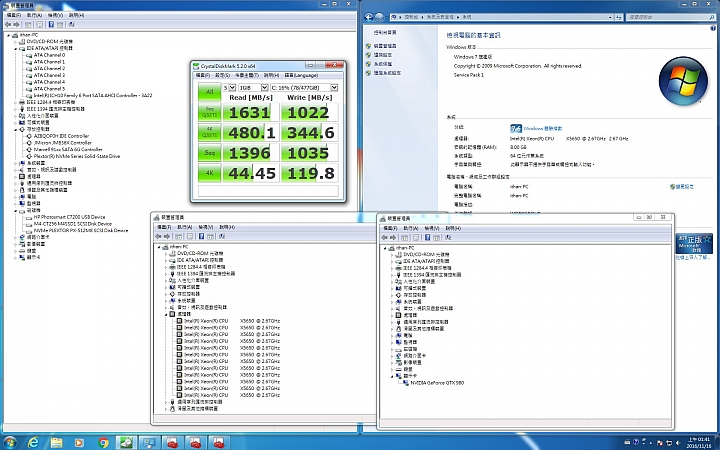Select 'M4-CT256 M4SSD1 SCSI Disk Device'

[x=73, y=224]
